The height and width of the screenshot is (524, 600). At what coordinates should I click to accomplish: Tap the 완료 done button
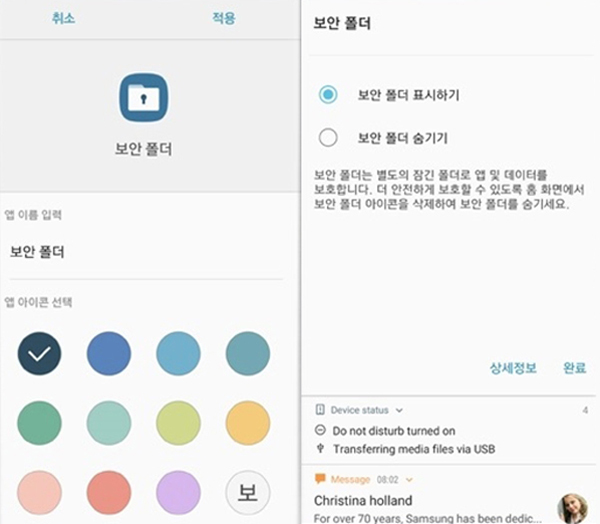click(574, 368)
